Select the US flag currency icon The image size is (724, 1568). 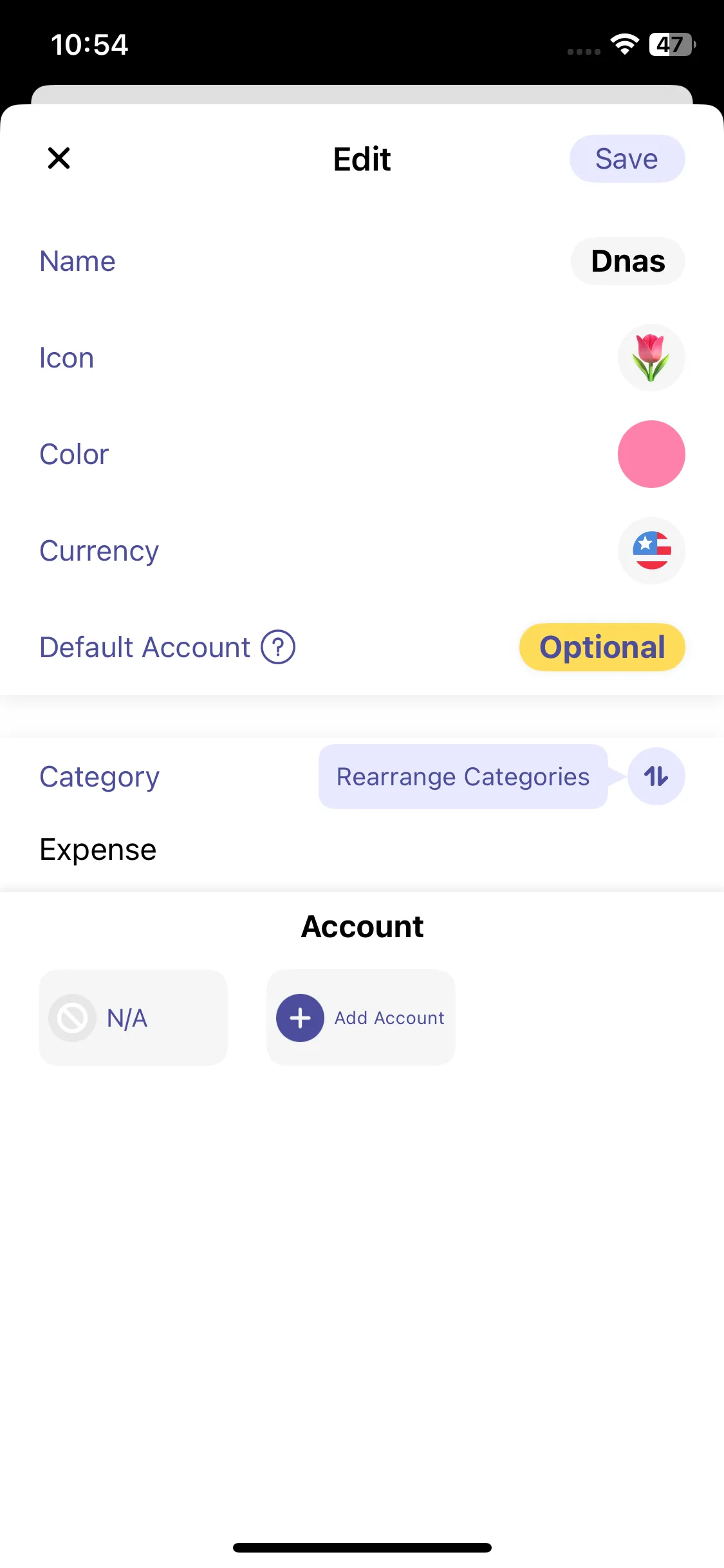click(x=651, y=551)
